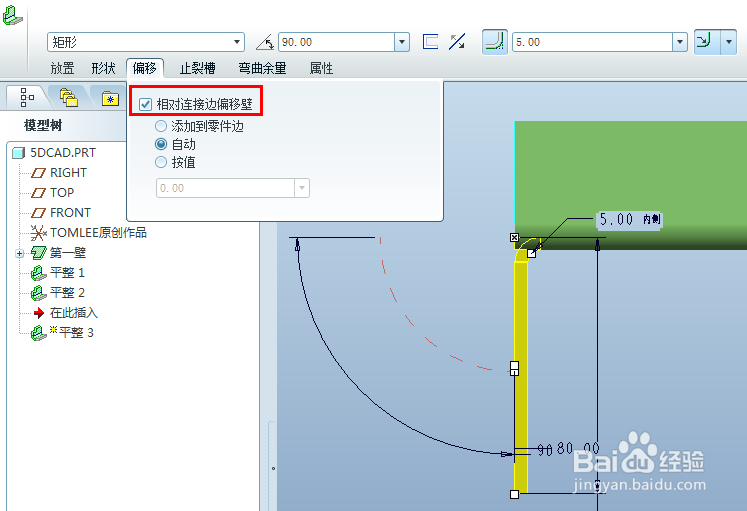Click the bend angle icon beside 90.00

point(264,42)
